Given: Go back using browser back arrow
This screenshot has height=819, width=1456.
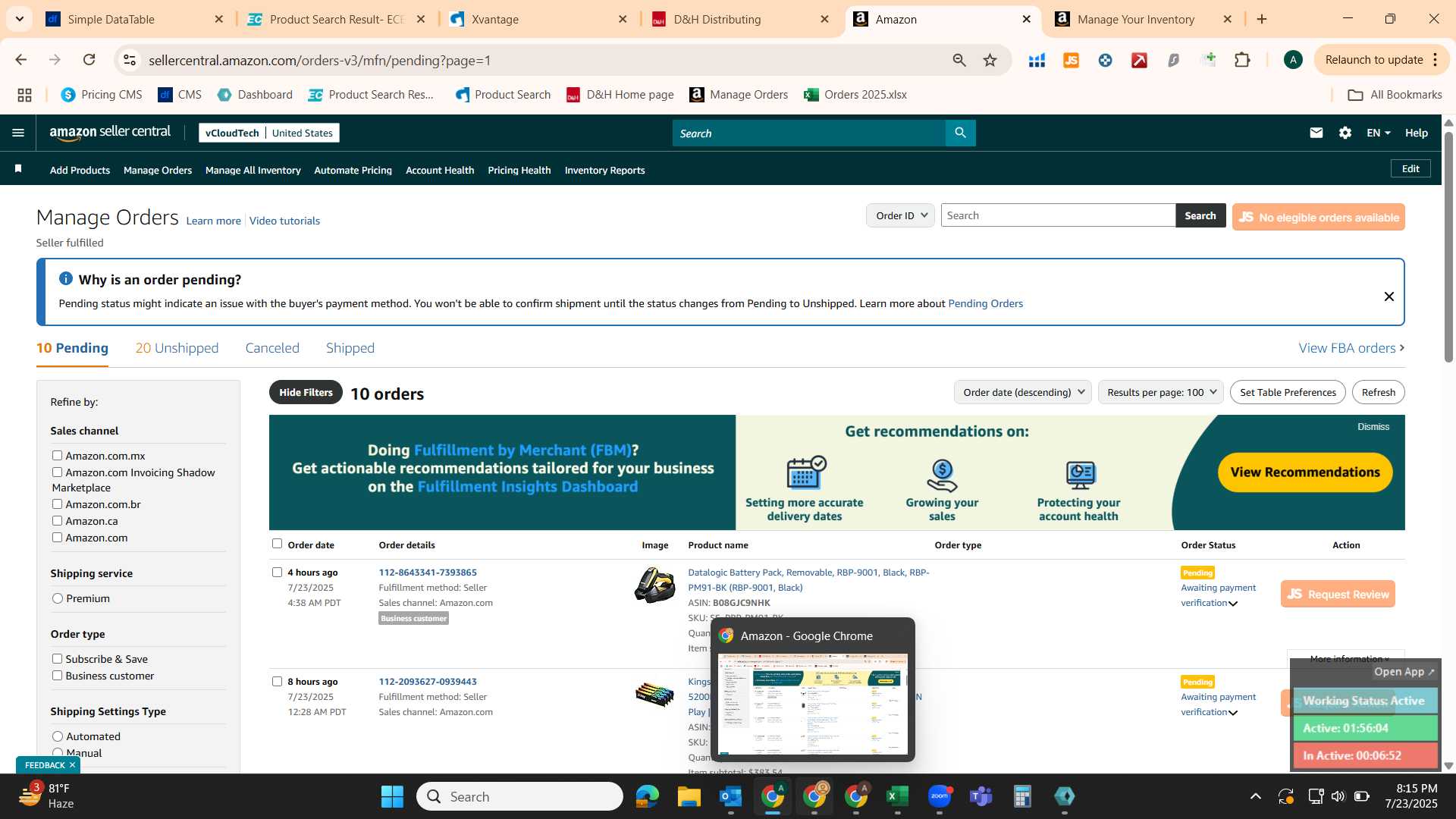Looking at the screenshot, I should (21, 60).
